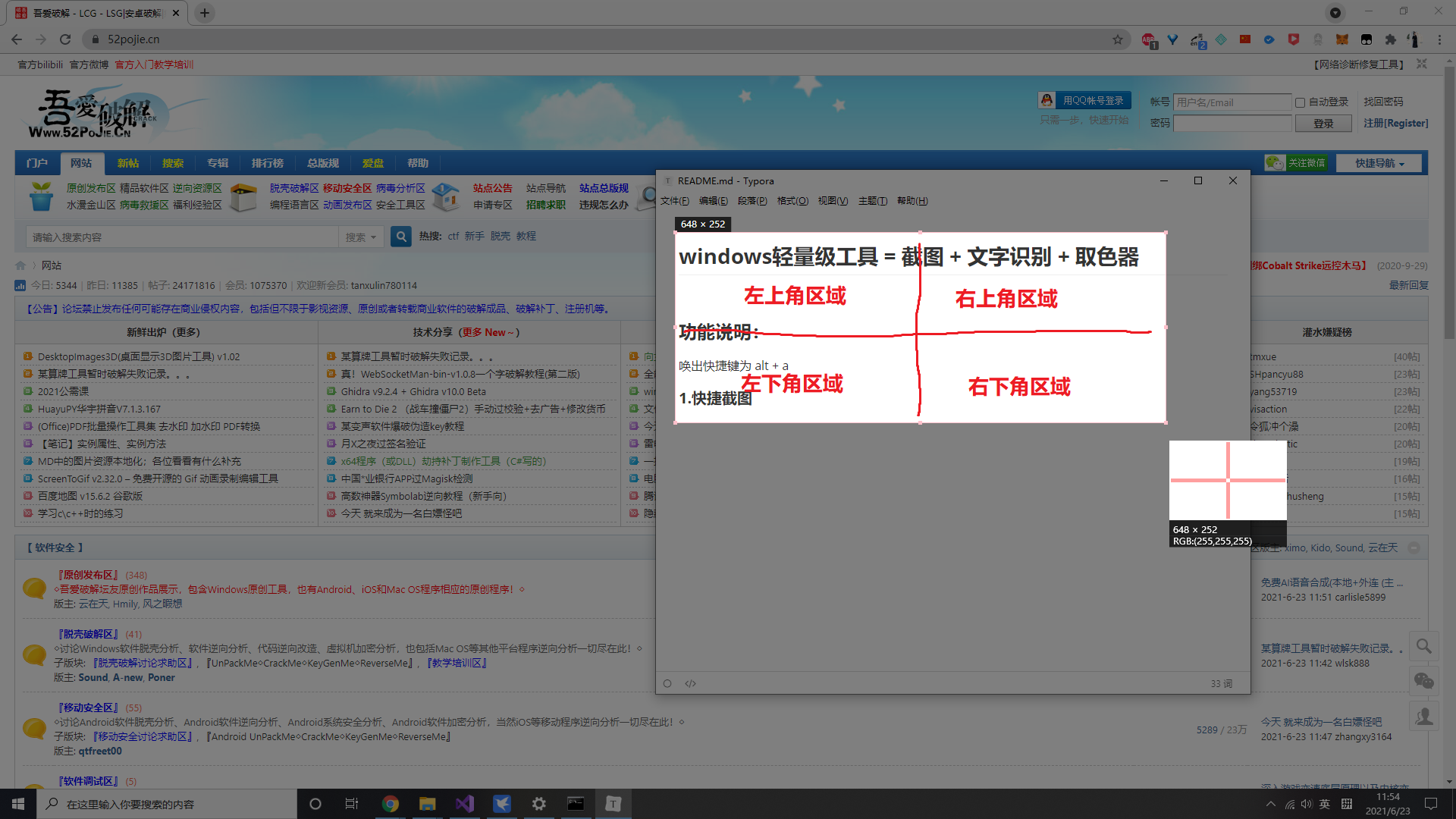This screenshot has width=1456, height=819.
Task: Open the 主题(T) menu in Typora
Action: click(872, 201)
